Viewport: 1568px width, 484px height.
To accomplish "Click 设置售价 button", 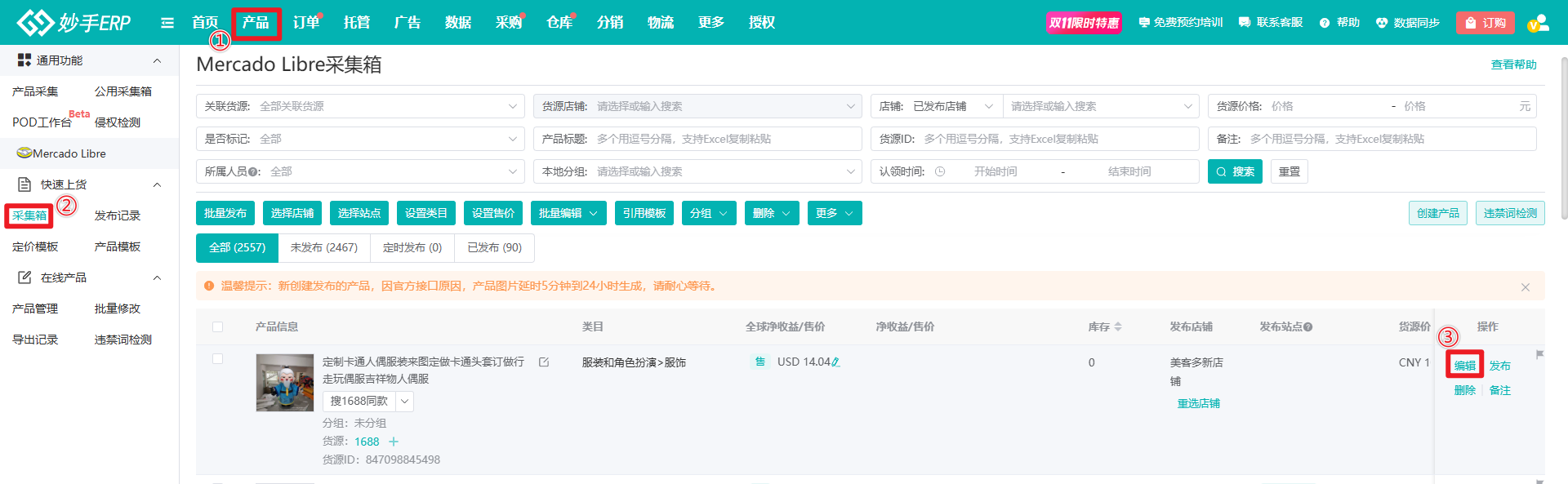I will coord(493,213).
